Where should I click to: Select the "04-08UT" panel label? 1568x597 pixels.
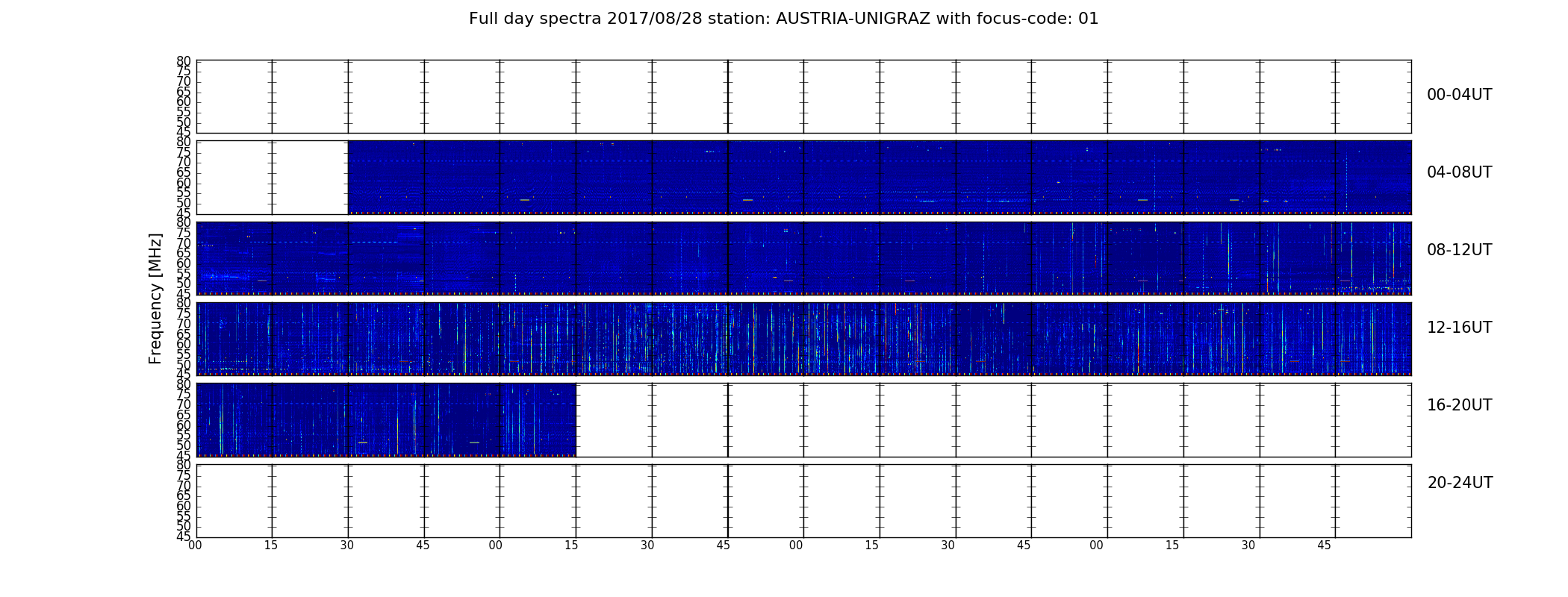pos(1460,172)
